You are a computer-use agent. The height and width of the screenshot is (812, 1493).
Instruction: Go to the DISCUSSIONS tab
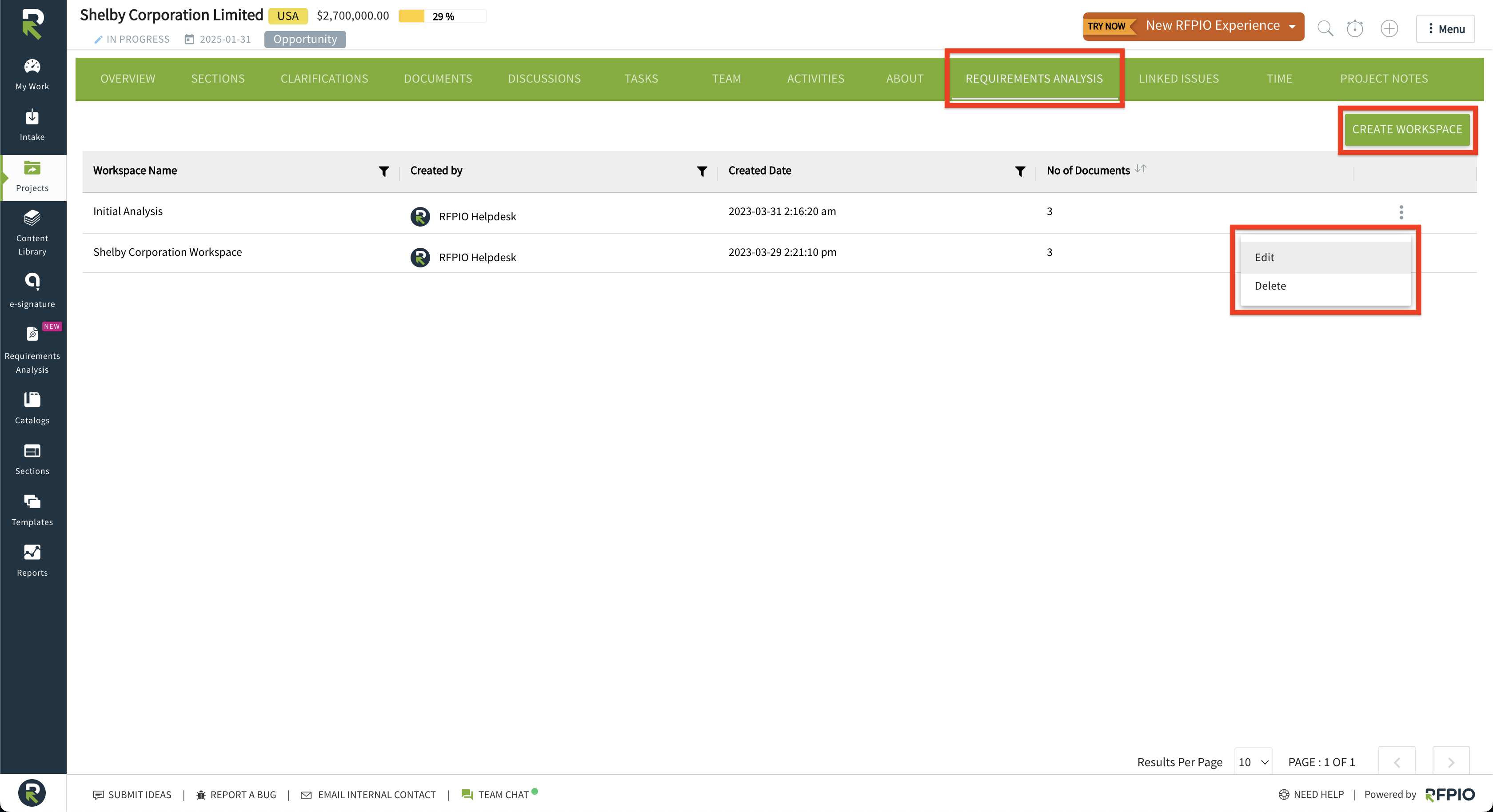click(x=544, y=78)
